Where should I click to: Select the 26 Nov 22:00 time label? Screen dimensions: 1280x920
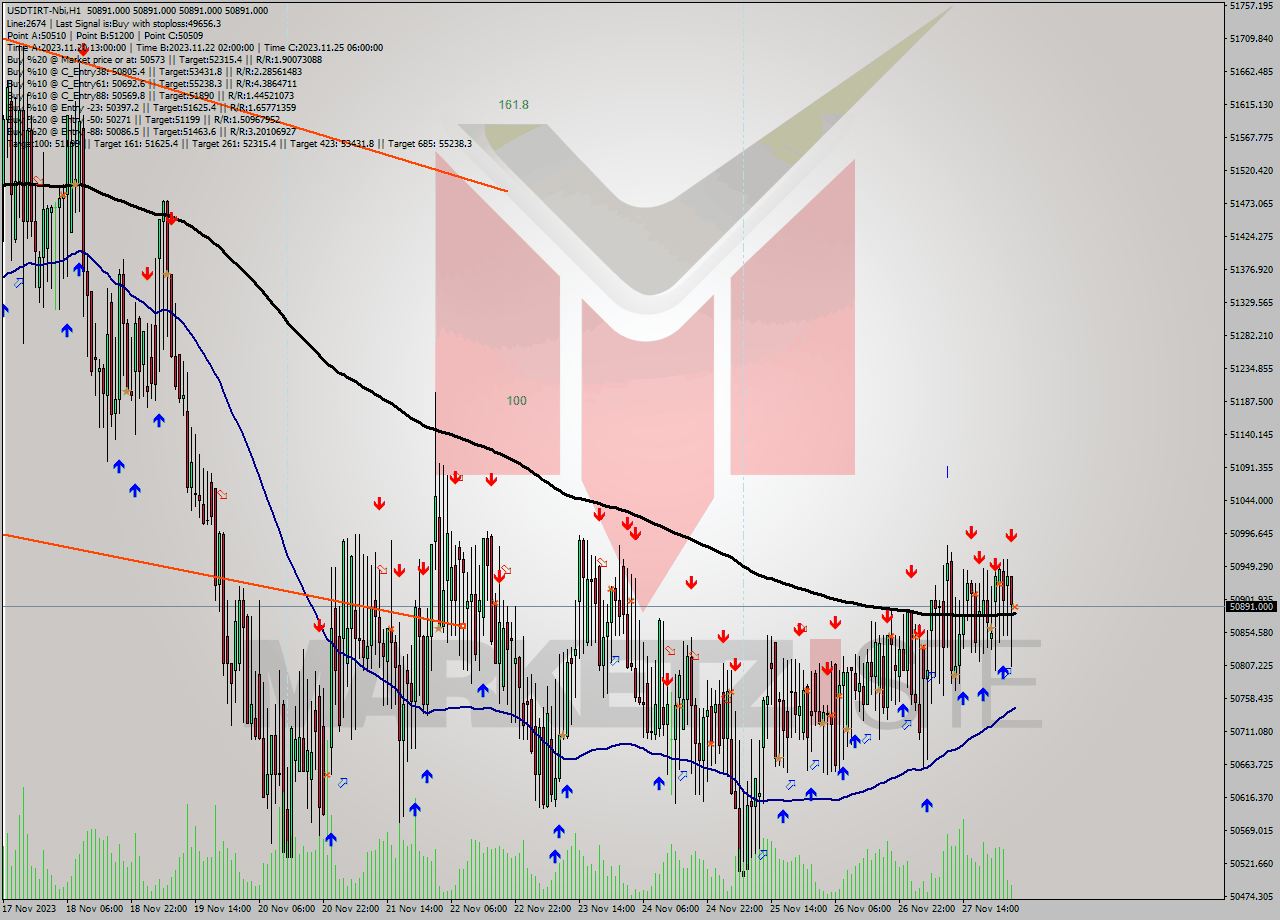(x=927, y=909)
